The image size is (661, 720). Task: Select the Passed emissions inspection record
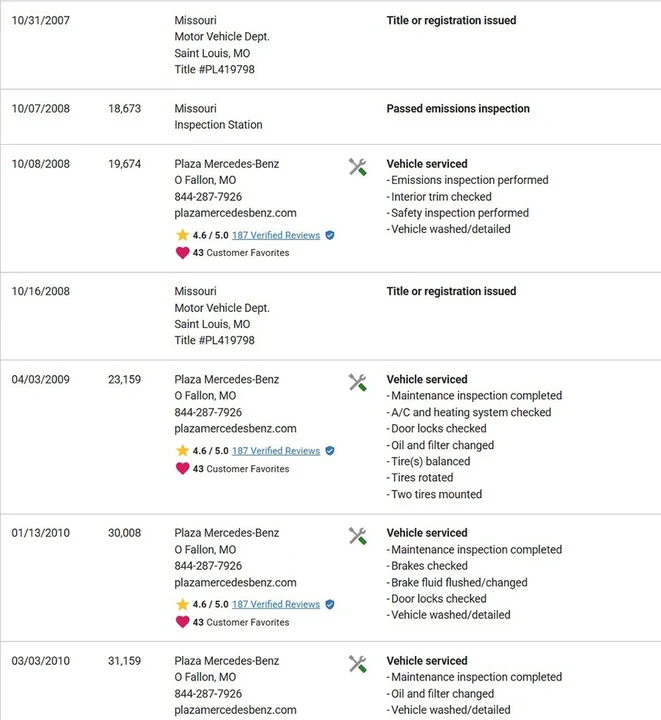coord(330,117)
